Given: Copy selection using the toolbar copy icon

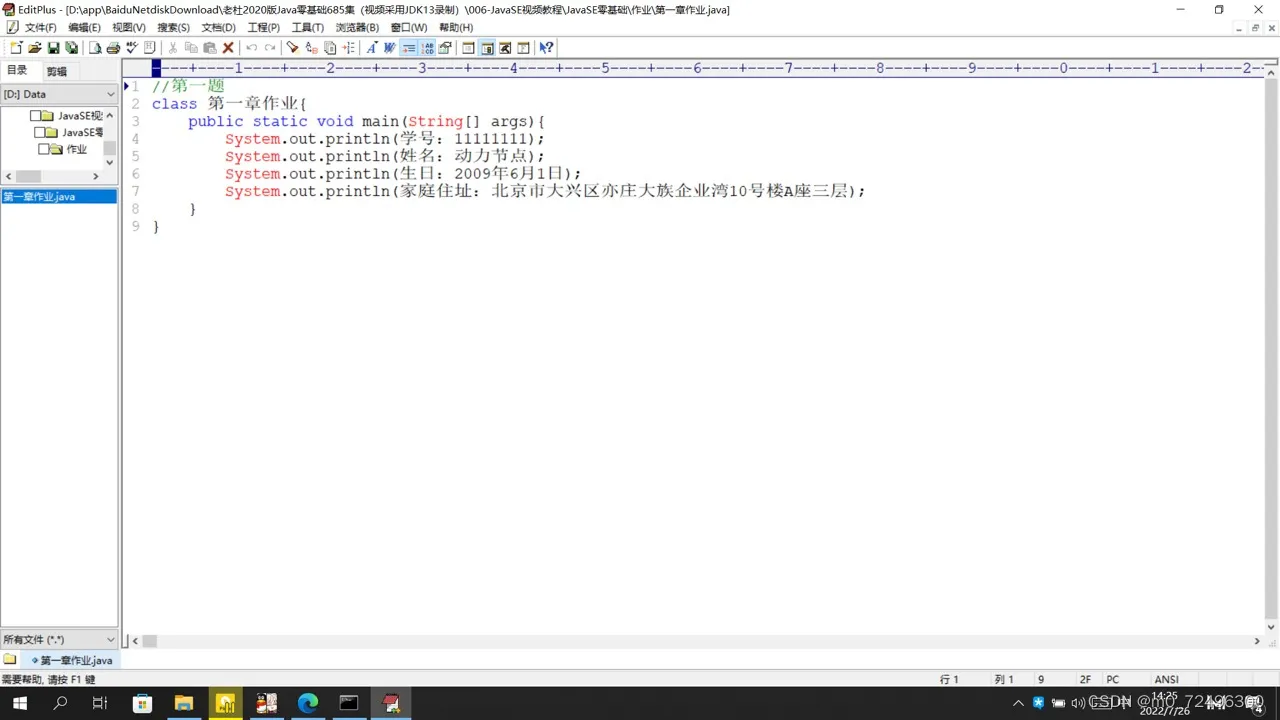Looking at the screenshot, I should click(191, 47).
